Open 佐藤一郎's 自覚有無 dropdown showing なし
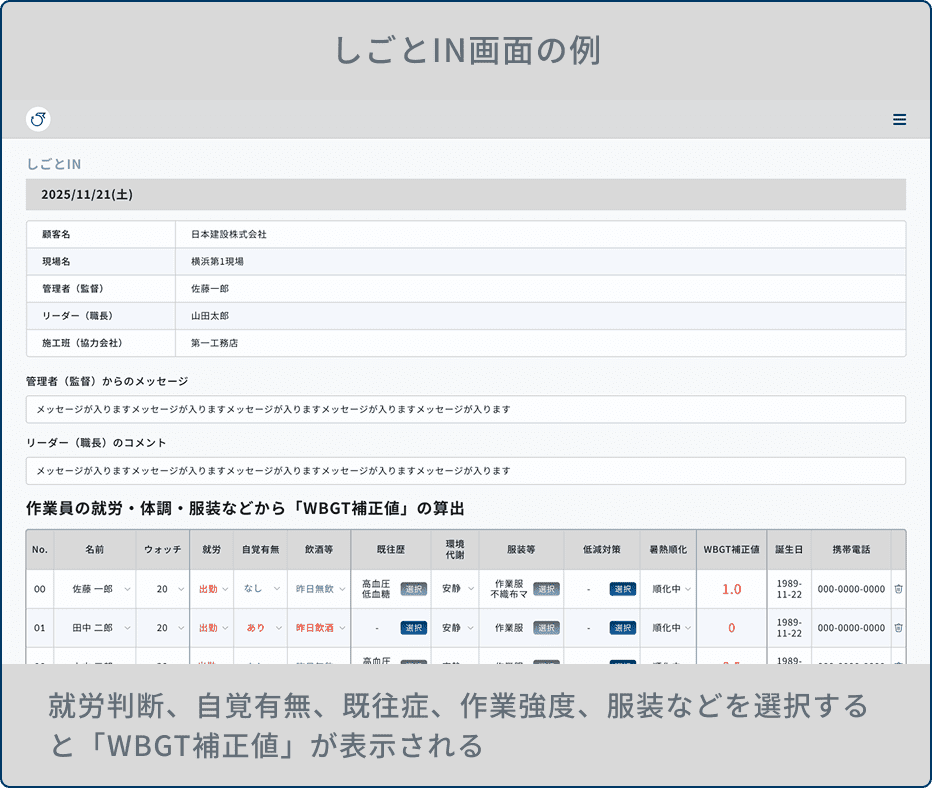This screenshot has height=788, width=932. click(260, 589)
